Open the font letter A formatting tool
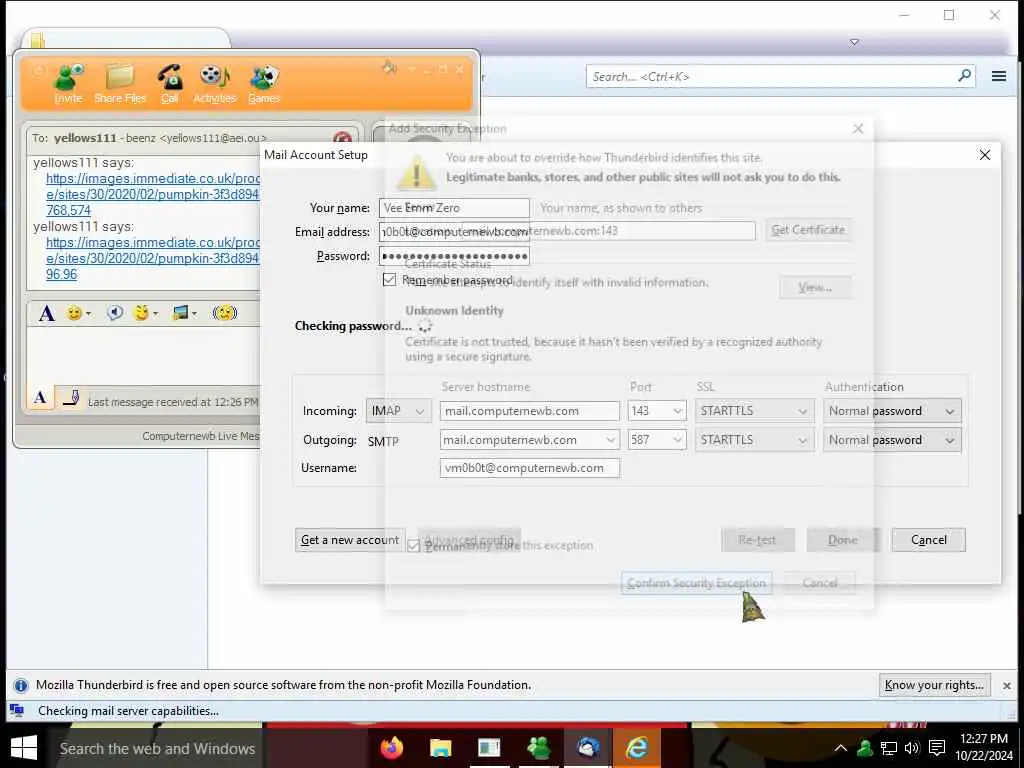 click(46, 313)
